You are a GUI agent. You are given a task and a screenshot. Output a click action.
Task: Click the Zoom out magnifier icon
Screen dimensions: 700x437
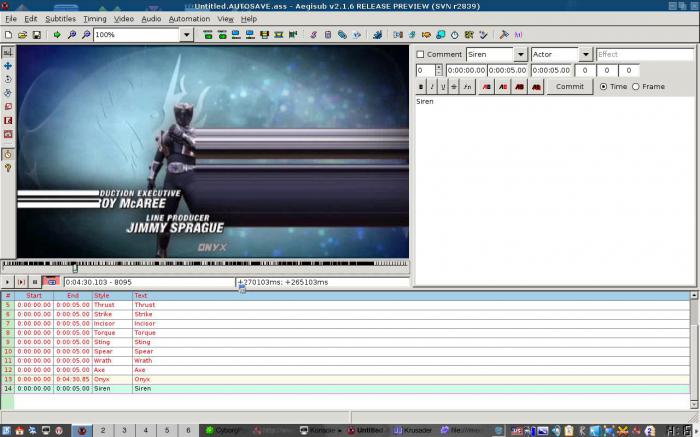[x=86, y=34]
